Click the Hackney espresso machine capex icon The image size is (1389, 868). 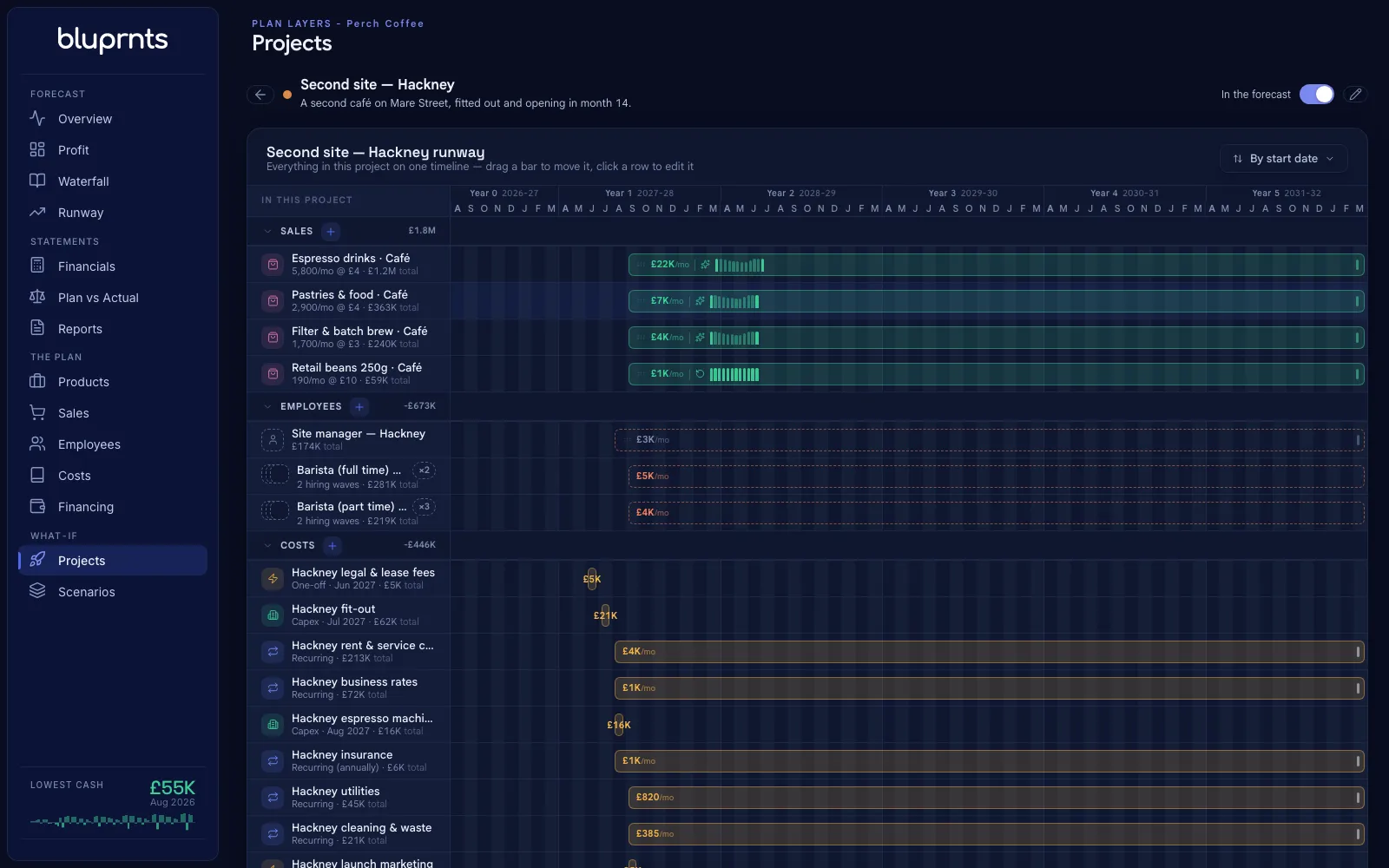click(273, 725)
